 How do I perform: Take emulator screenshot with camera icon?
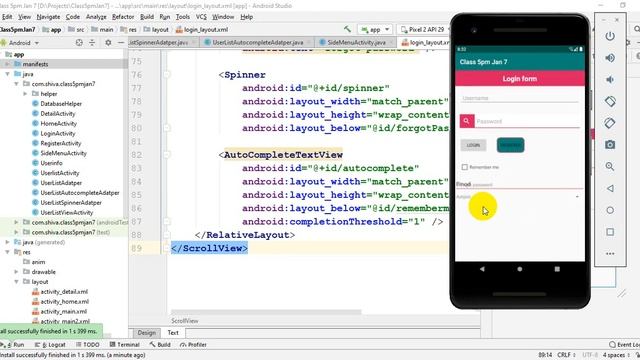click(610, 144)
